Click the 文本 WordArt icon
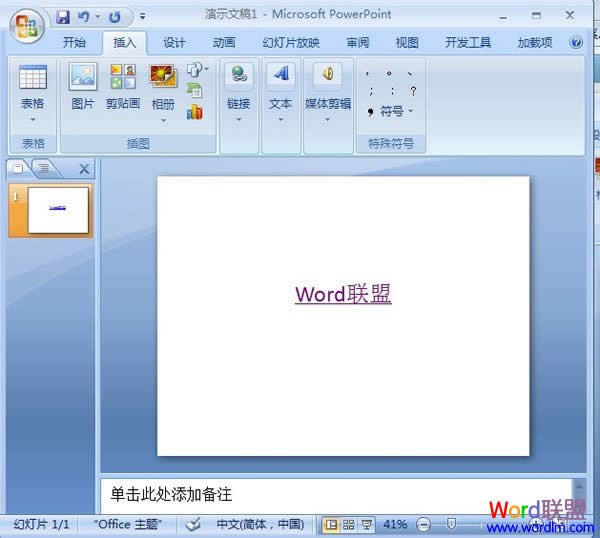The height and width of the screenshot is (538, 600). click(x=281, y=73)
